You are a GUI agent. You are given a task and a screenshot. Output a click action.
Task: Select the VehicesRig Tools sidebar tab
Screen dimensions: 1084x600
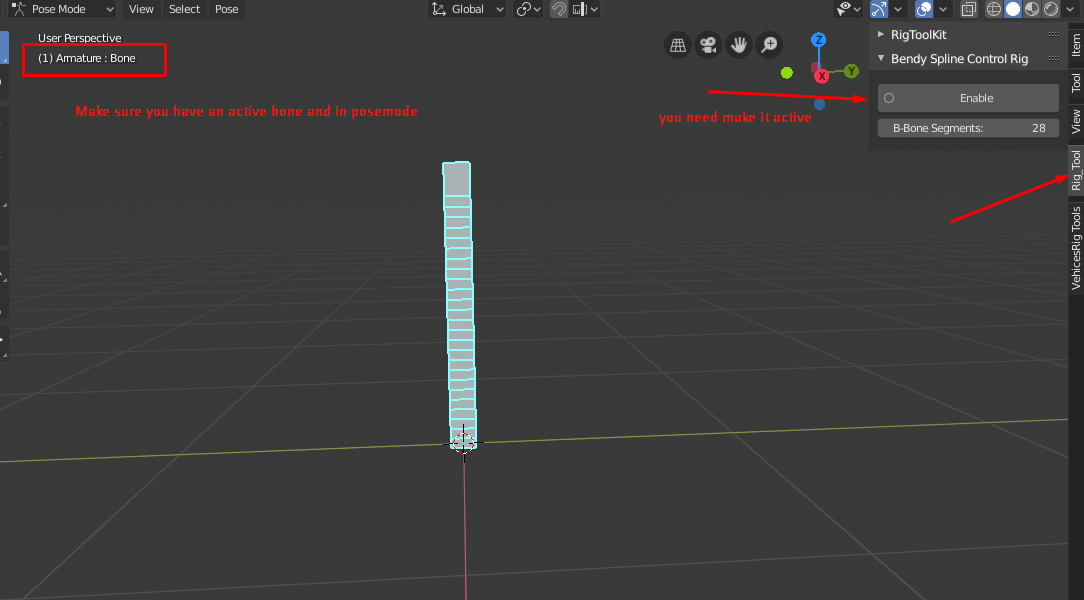tap(1075, 241)
